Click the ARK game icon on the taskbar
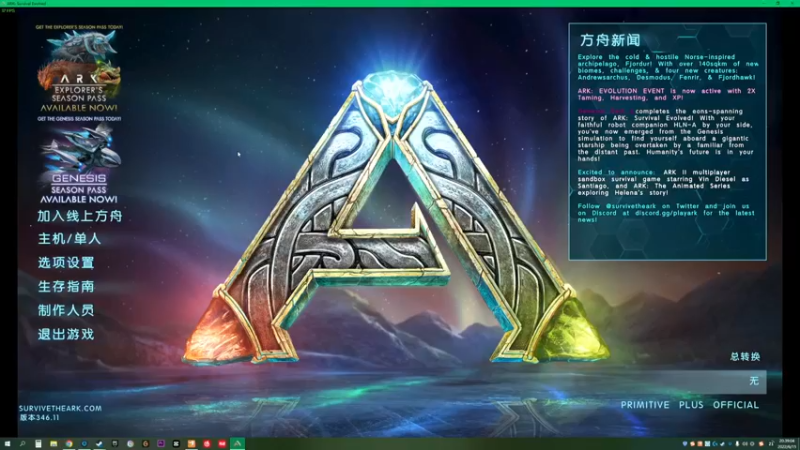The image size is (800, 450). [x=237, y=444]
